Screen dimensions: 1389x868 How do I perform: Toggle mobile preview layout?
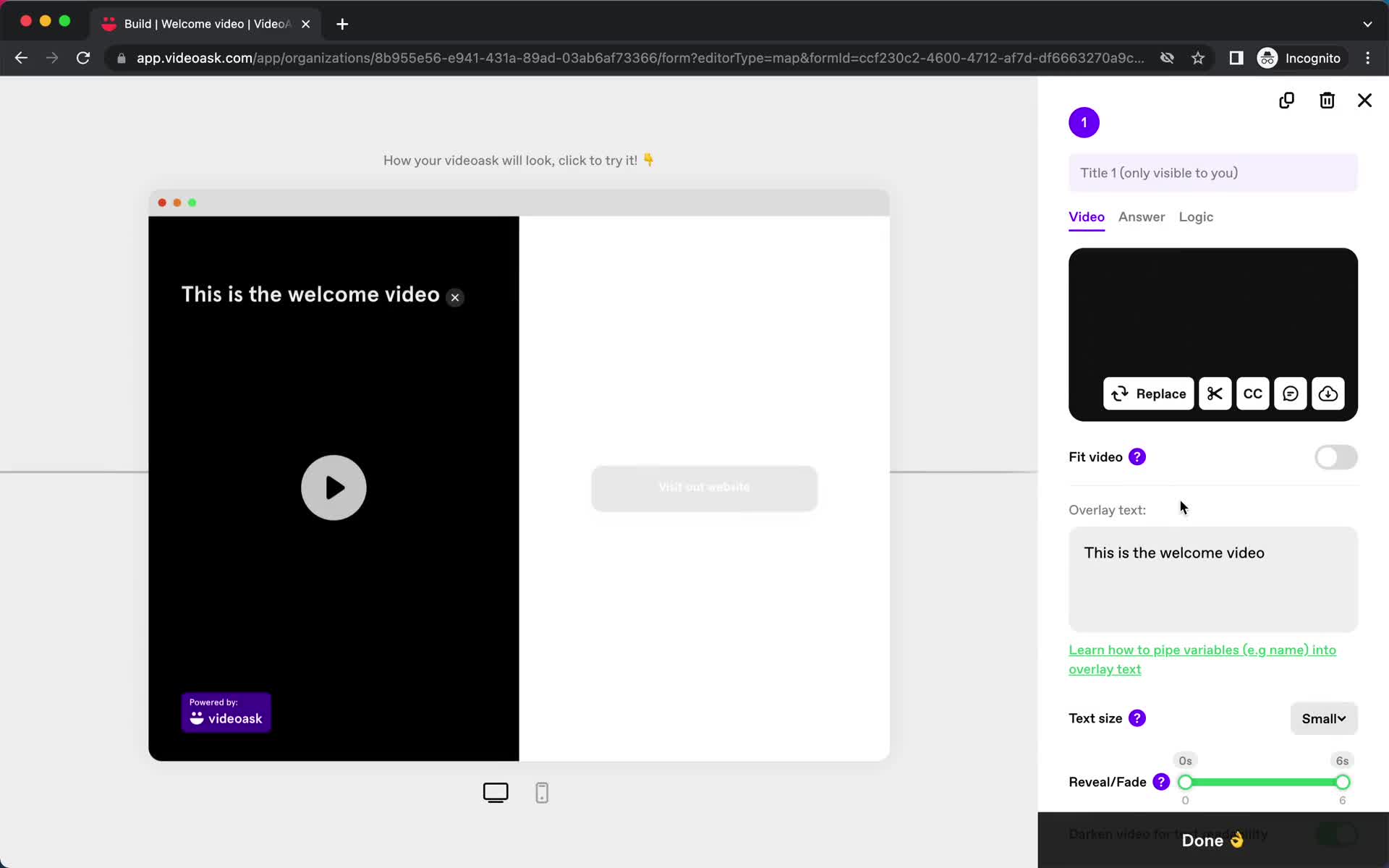click(540, 792)
